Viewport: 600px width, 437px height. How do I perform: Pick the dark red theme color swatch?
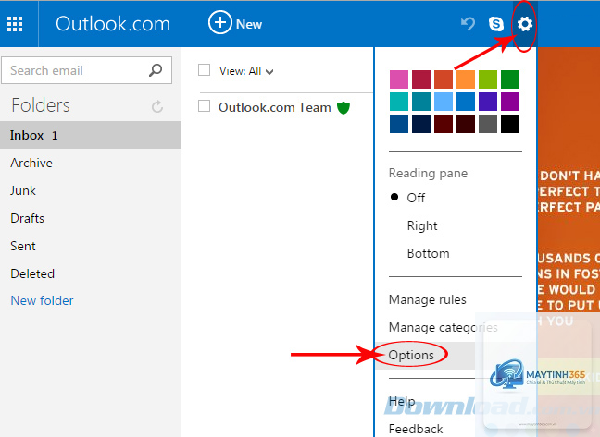click(x=443, y=124)
